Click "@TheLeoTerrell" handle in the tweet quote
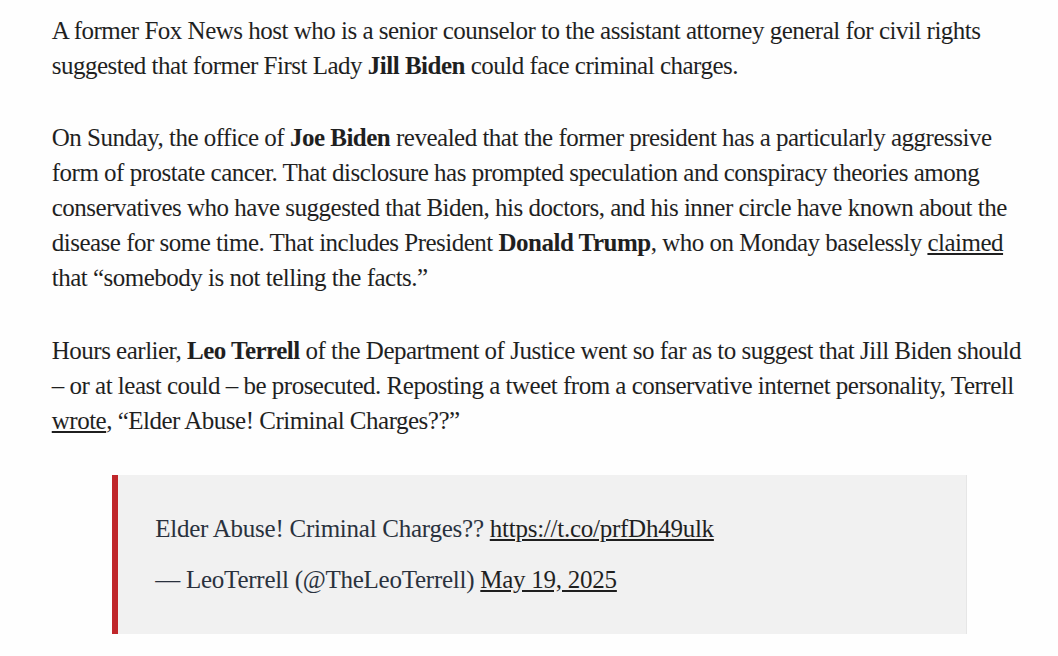Image resolution: width=1058 pixels, height=656 pixels. point(385,581)
